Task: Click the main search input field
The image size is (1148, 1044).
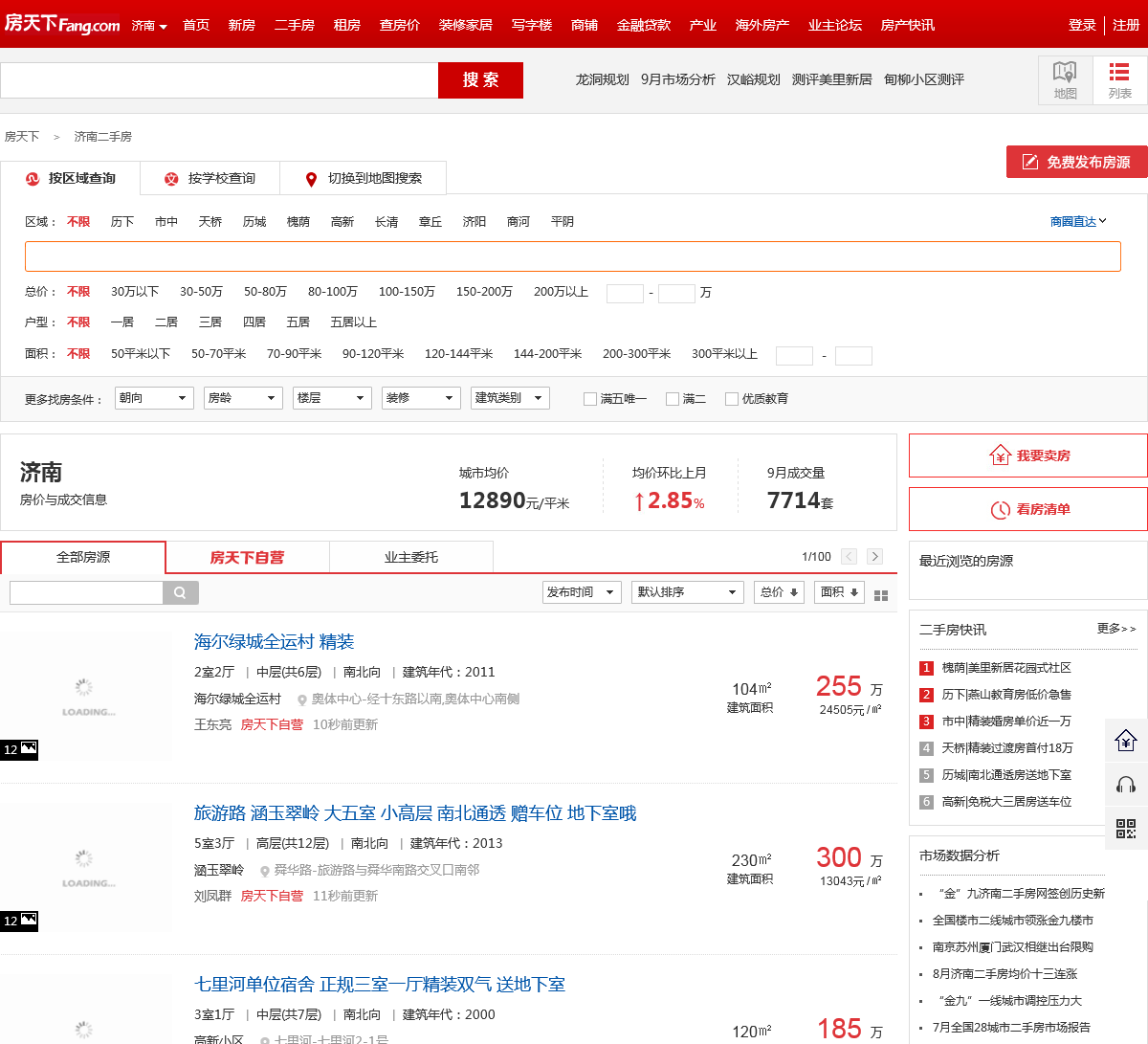Action: [x=219, y=80]
